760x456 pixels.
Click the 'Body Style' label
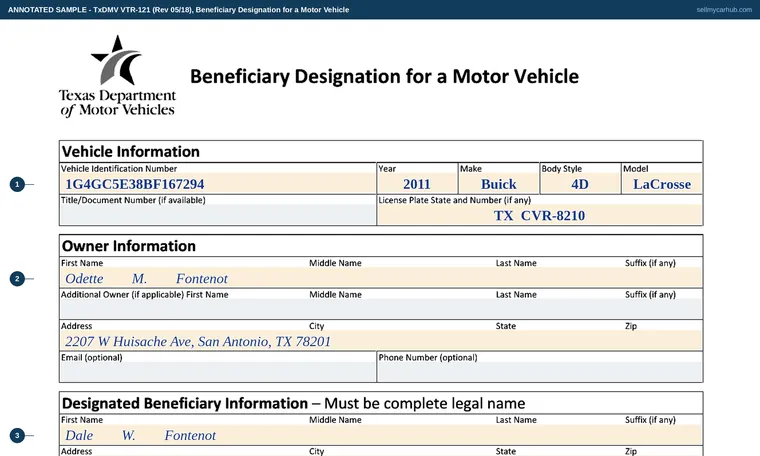click(561, 169)
